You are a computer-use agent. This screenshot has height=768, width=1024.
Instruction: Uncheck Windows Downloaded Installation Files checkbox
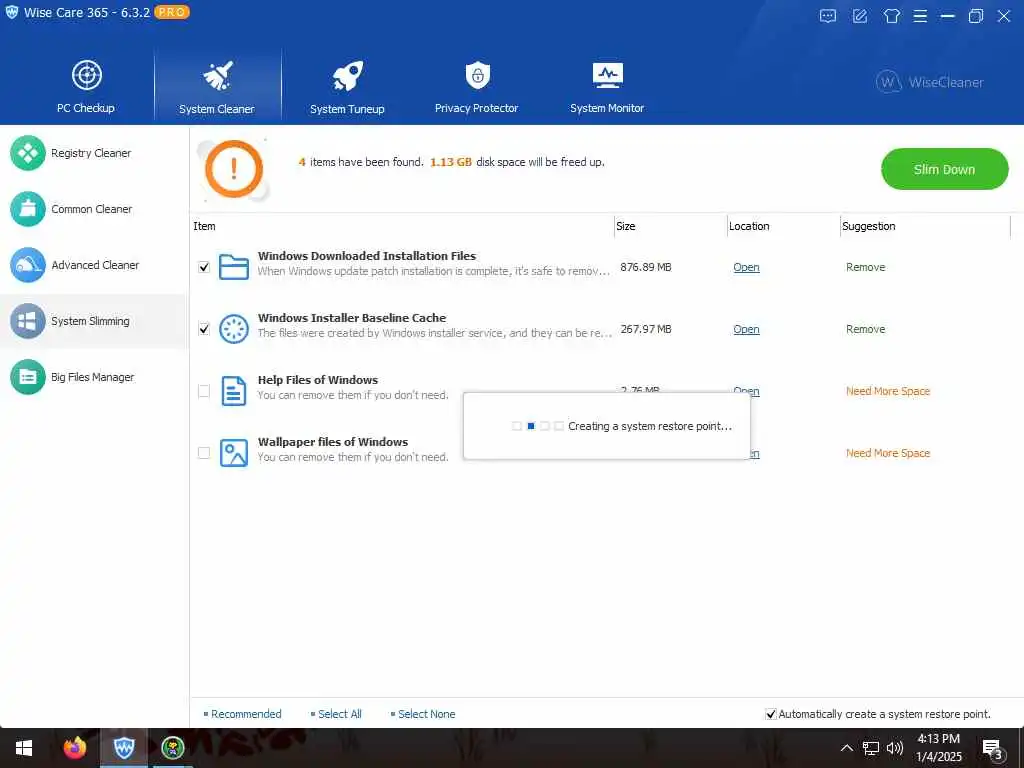(x=204, y=267)
